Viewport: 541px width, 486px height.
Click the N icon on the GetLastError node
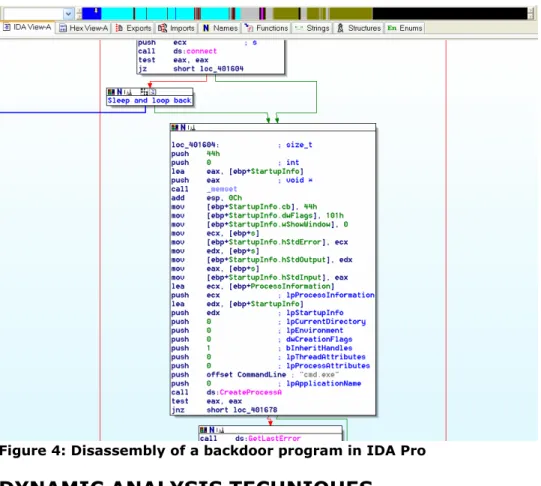(212, 430)
